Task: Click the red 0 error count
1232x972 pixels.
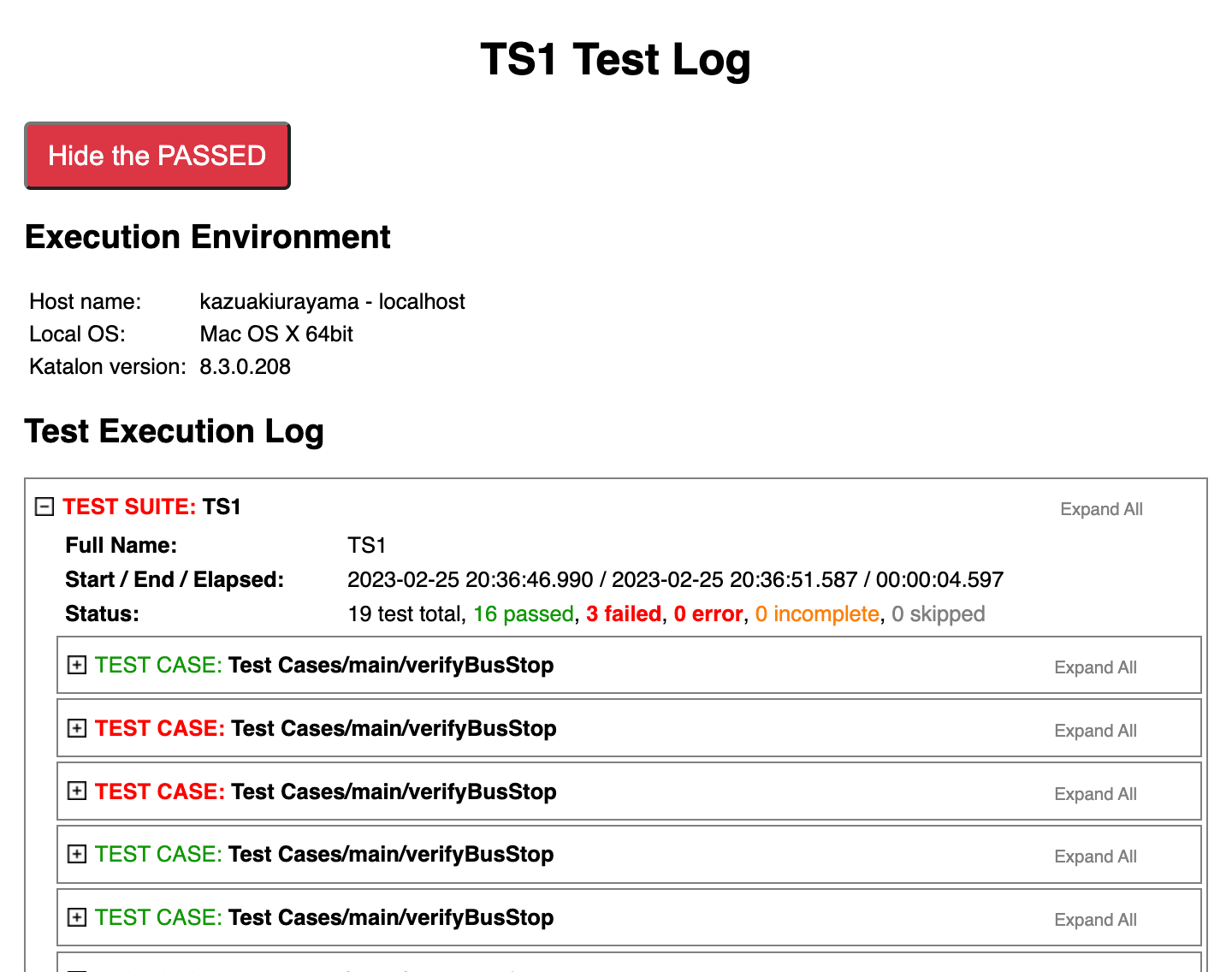Action: (x=708, y=613)
